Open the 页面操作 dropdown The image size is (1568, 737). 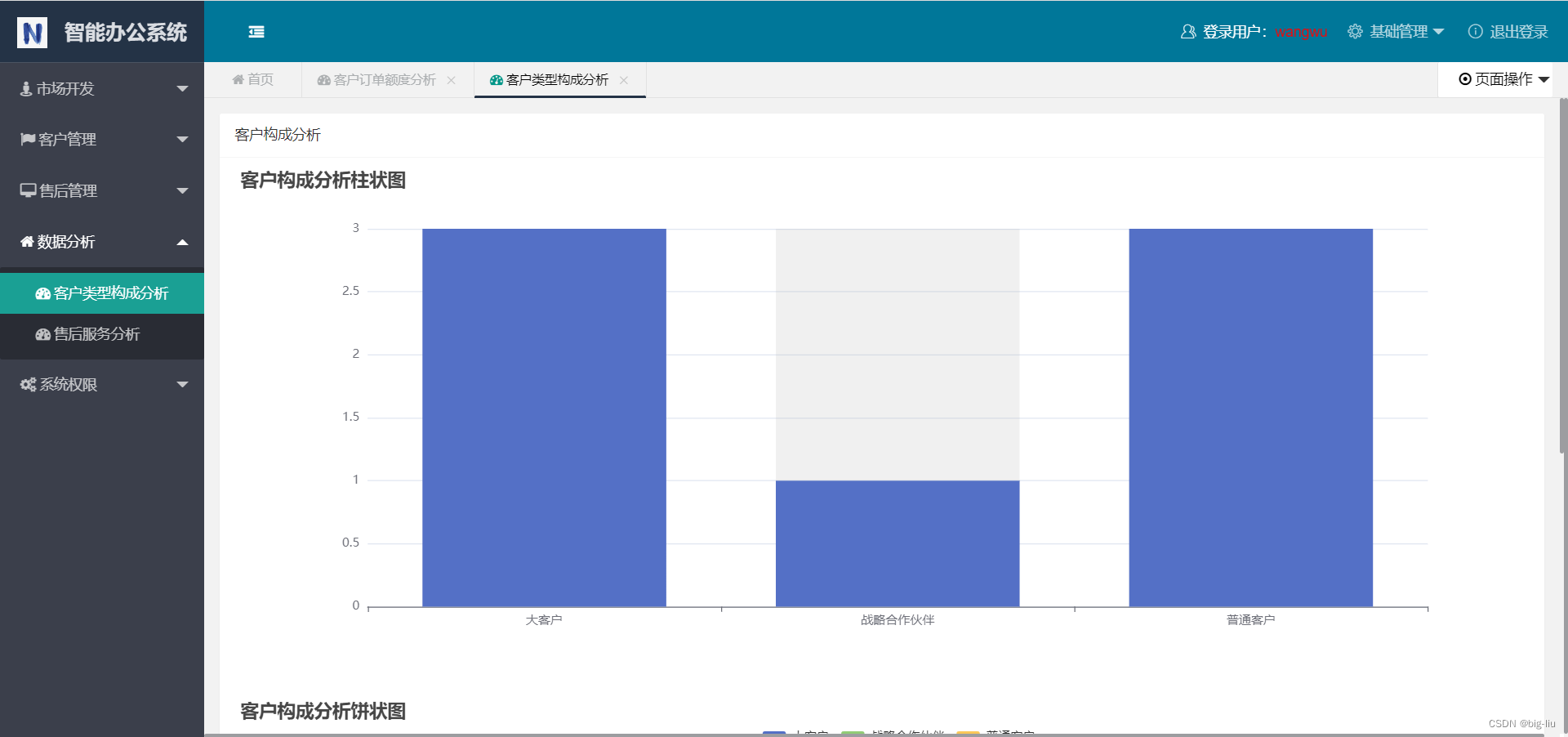(x=1503, y=79)
